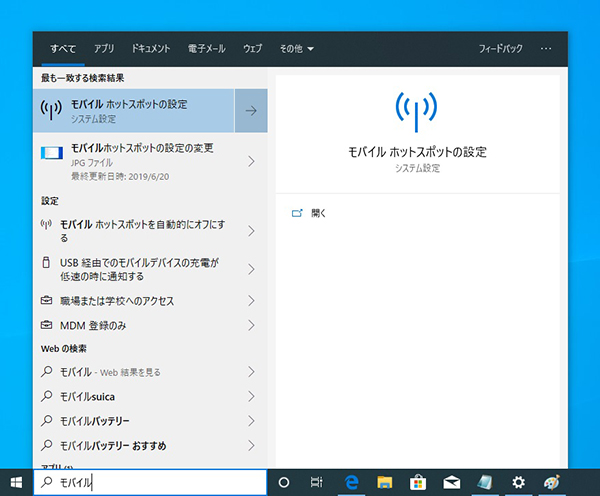Expand chevron beside モバイルsuica web suggestion
The width and height of the screenshot is (600, 496).
(250, 396)
